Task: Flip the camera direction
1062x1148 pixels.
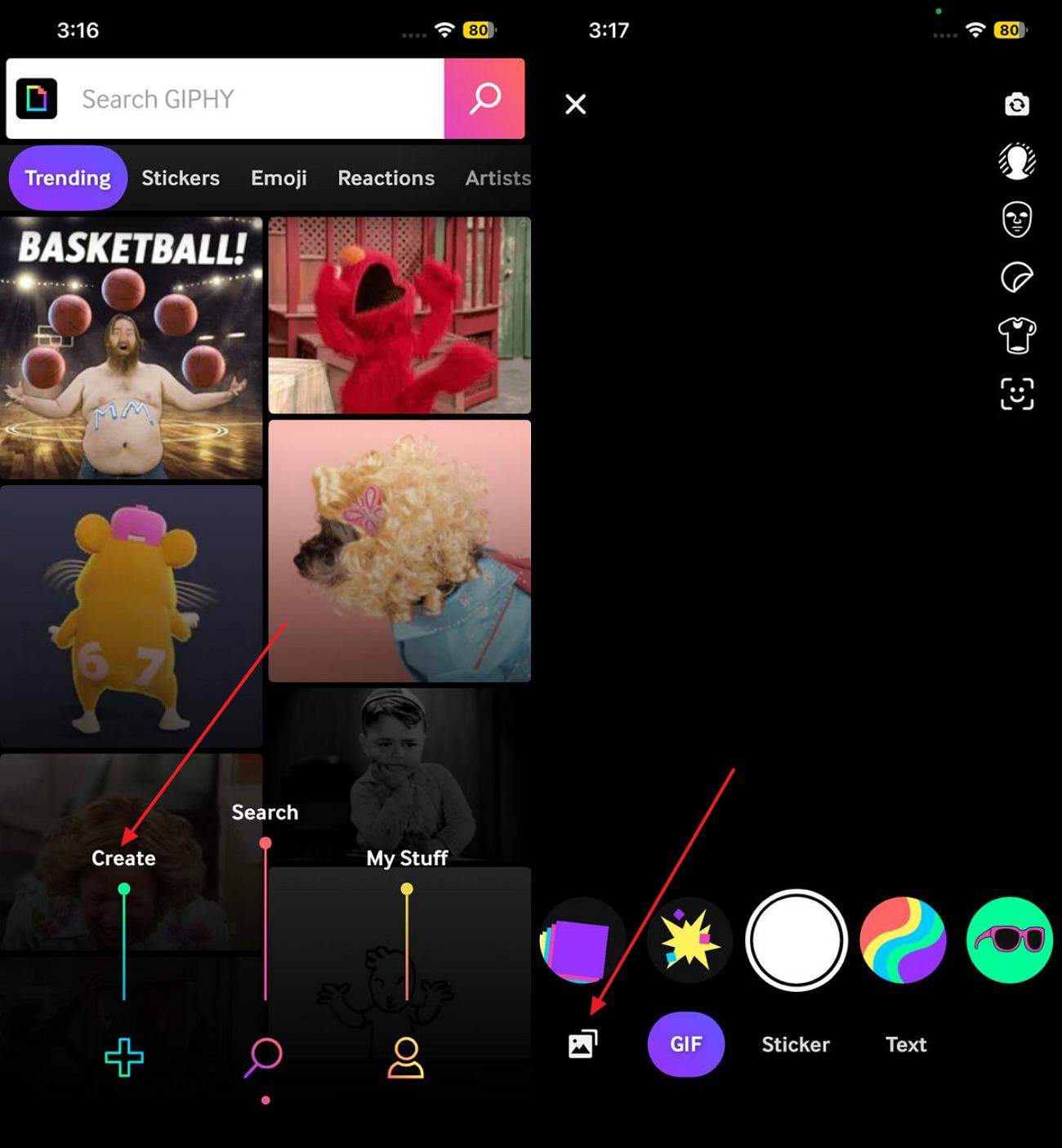Action: (1017, 105)
